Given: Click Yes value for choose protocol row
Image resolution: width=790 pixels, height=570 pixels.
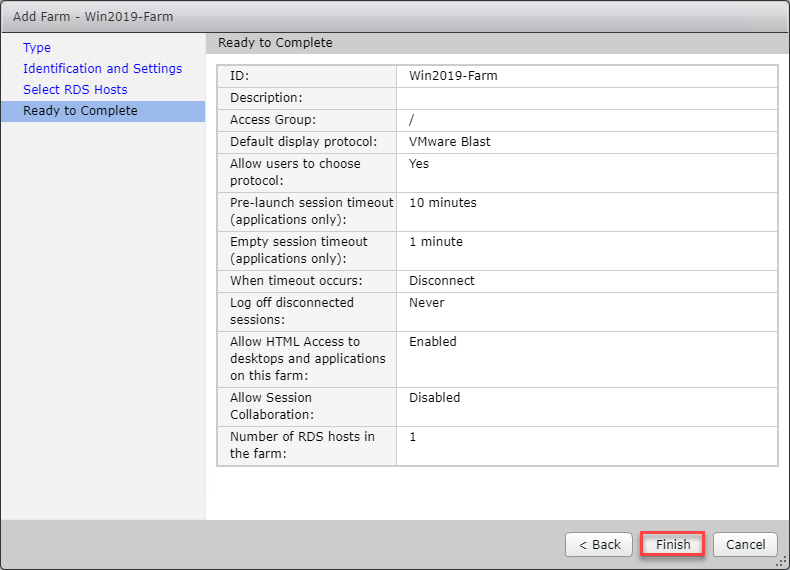Looking at the screenshot, I should (x=419, y=163).
